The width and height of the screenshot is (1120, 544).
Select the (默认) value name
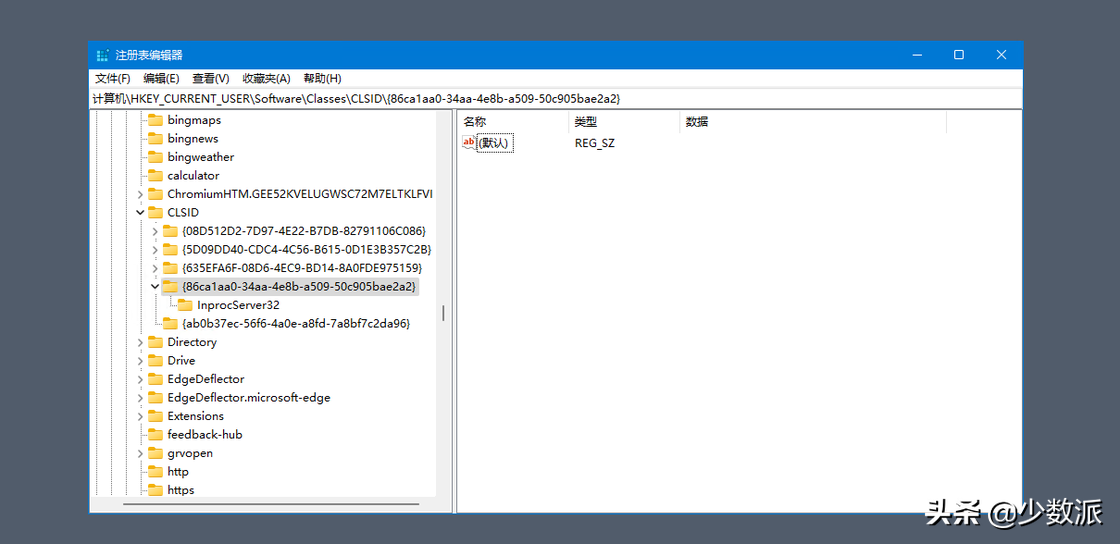[495, 143]
